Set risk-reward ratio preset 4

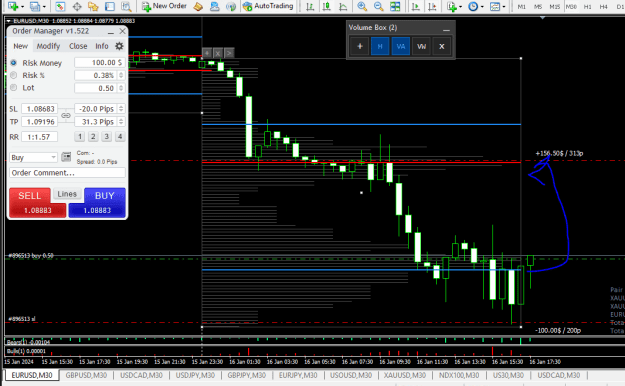pyautogui.click(x=120, y=137)
